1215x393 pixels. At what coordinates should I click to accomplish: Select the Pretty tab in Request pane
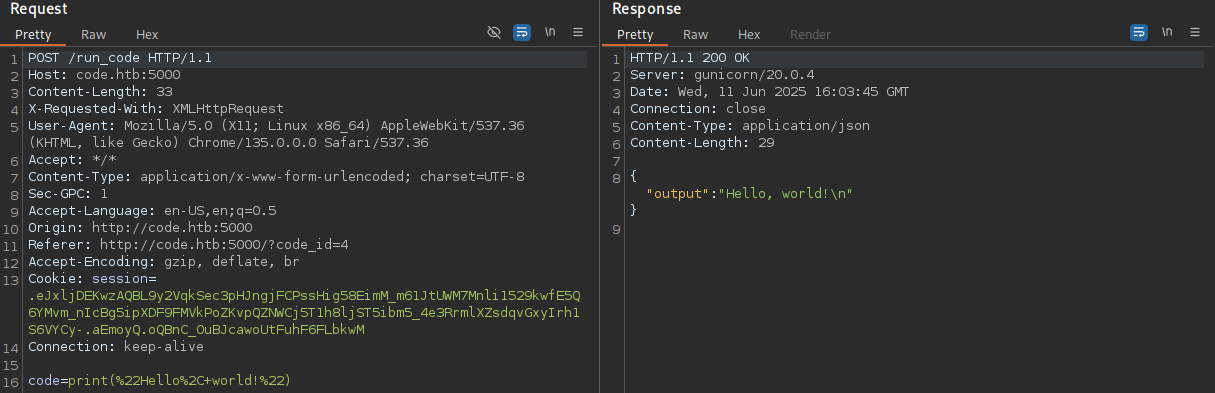tap(33, 34)
